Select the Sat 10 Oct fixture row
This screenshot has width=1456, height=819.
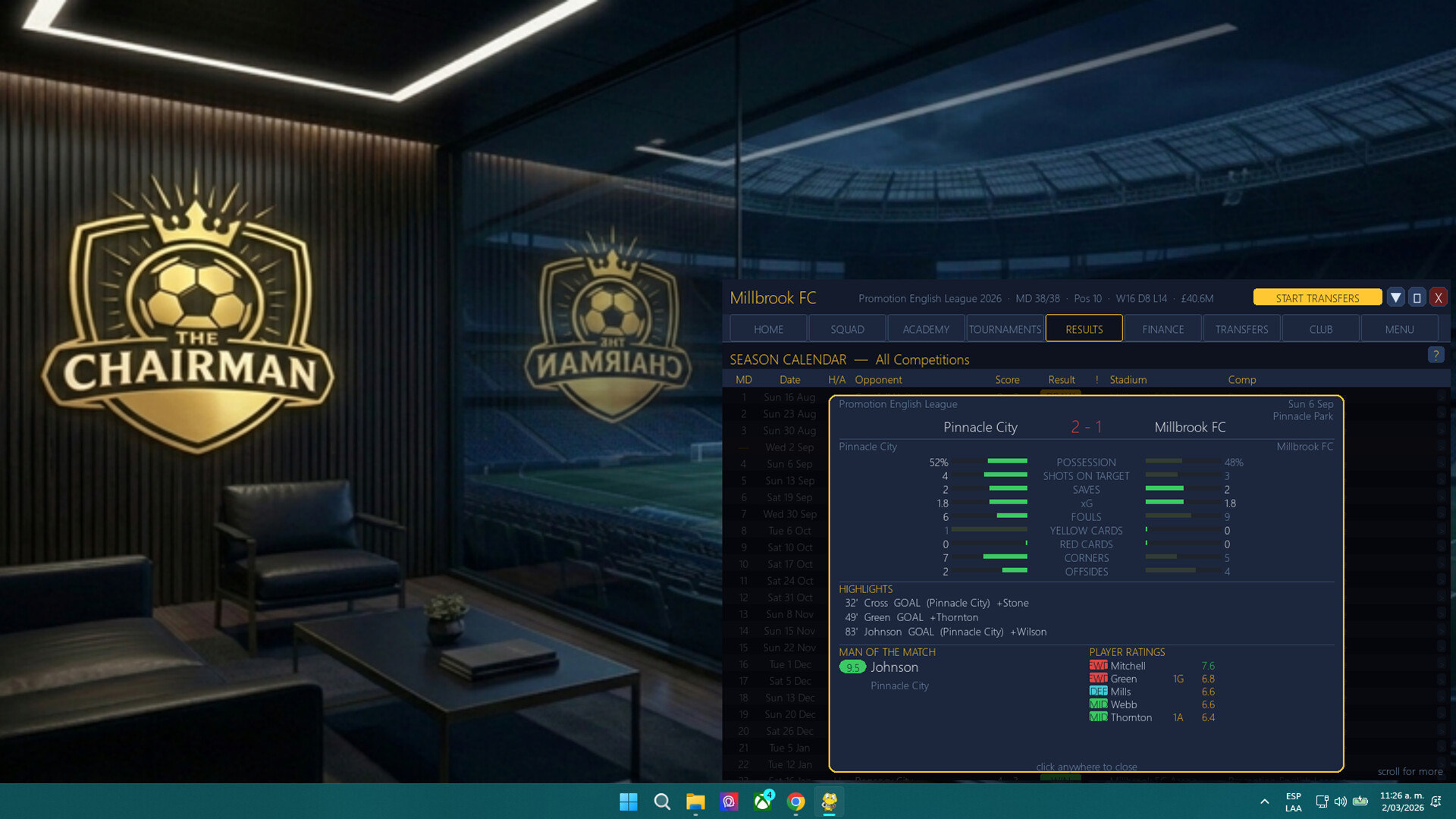click(x=789, y=548)
